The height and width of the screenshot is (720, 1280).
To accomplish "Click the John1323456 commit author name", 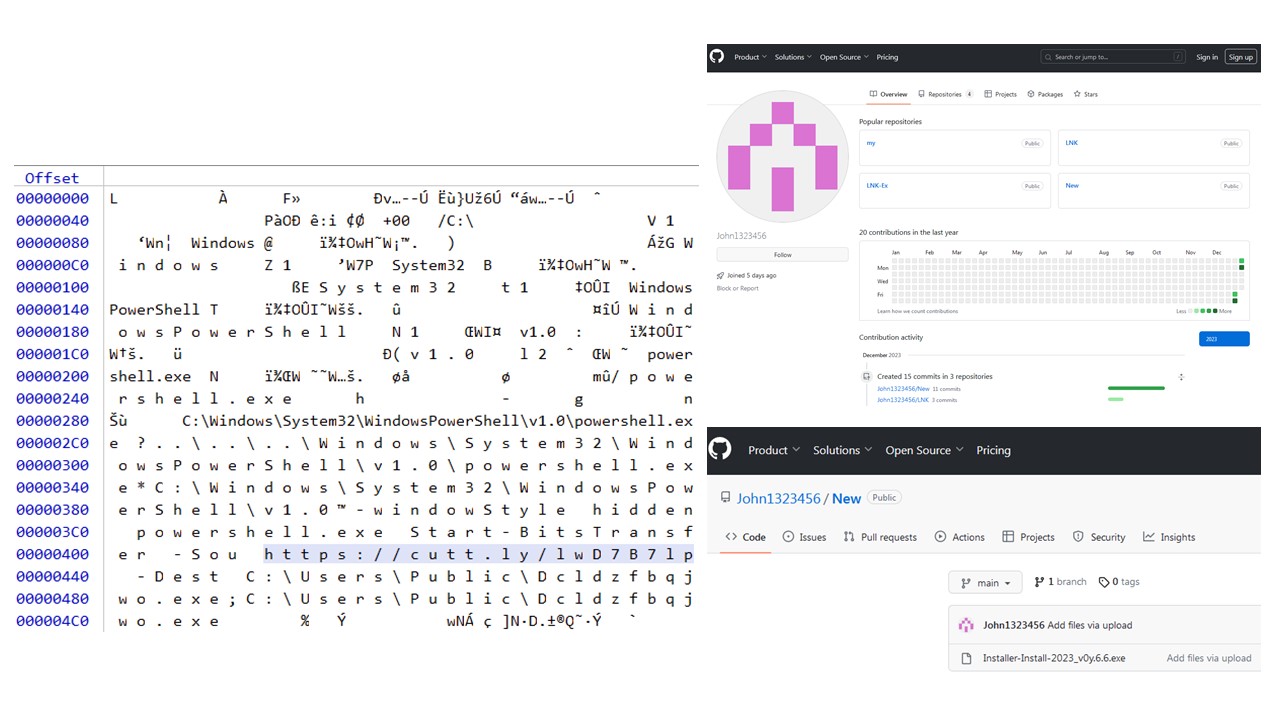I will coord(1013,625).
